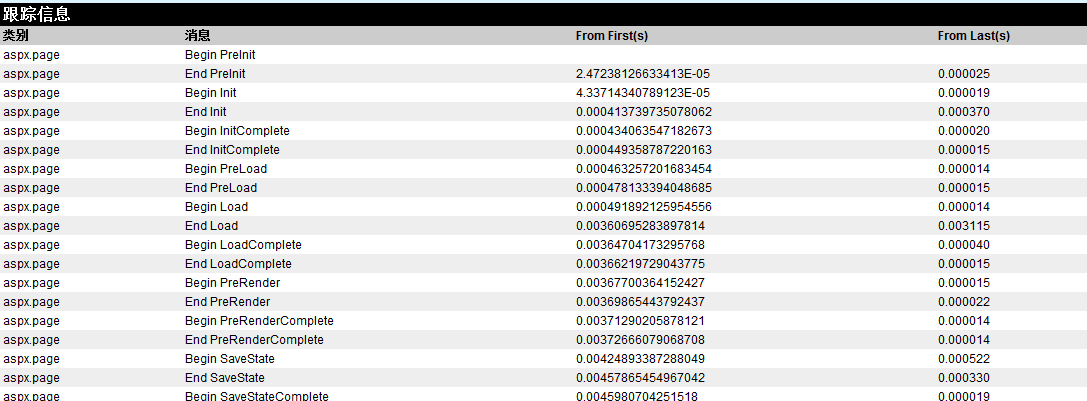Click the From Last(s) column header
This screenshot has width=1087, height=401.
(x=973, y=35)
